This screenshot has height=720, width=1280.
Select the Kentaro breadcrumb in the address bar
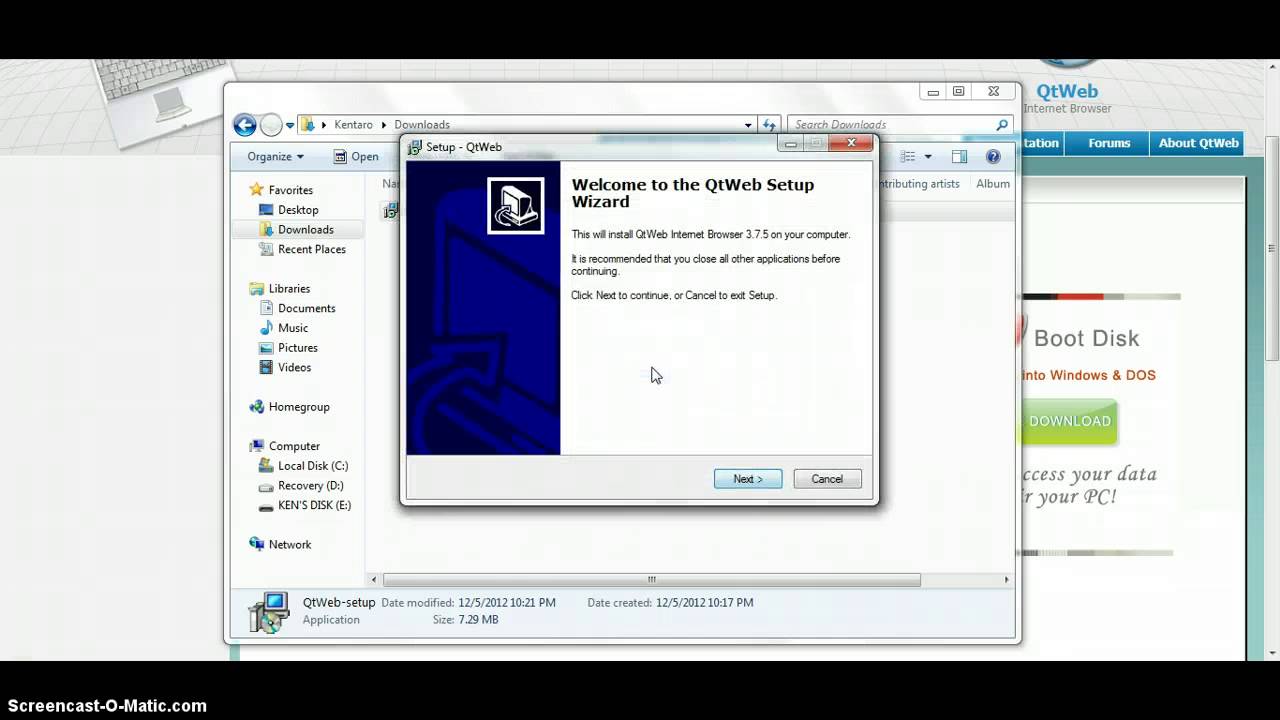point(354,125)
